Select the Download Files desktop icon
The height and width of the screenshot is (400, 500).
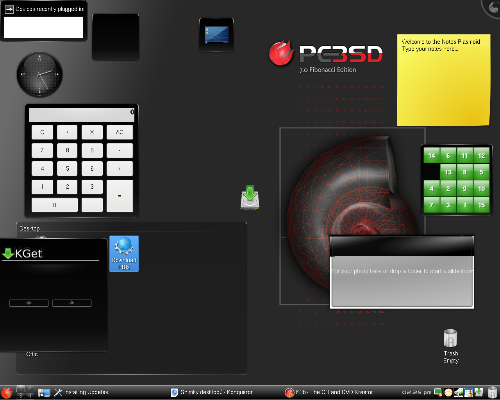(x=124, y=254)
